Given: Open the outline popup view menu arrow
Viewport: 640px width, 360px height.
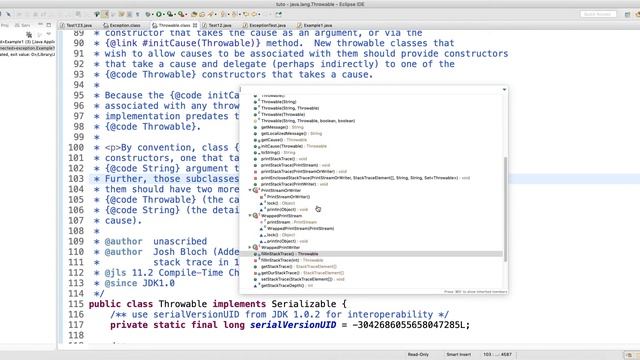Looking at the screenshot, I should click(504, 89).
